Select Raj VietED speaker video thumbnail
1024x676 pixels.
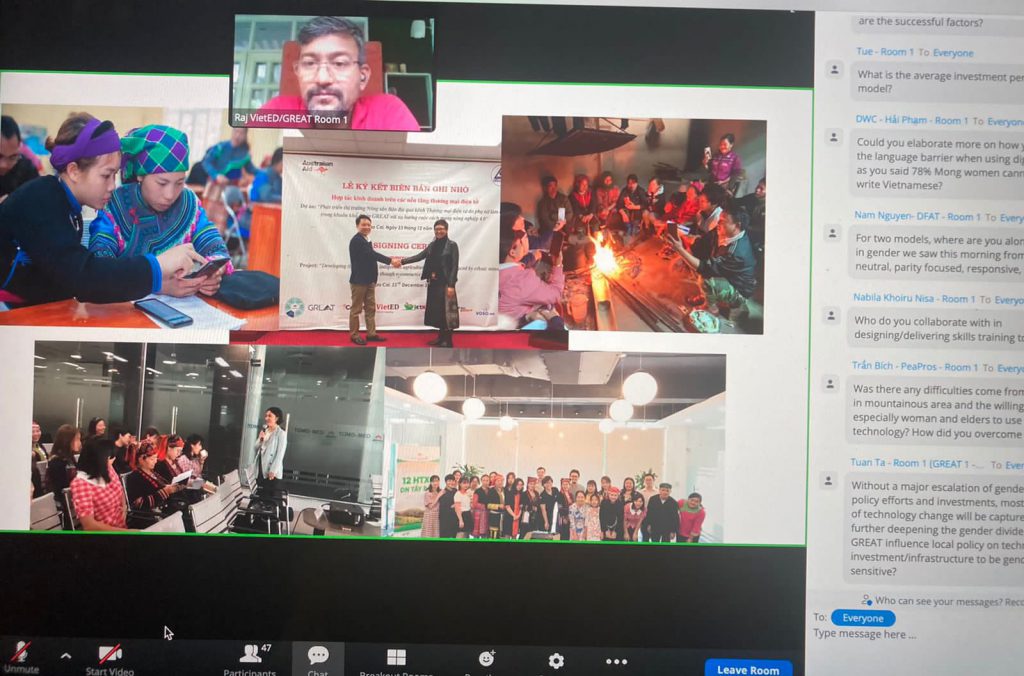click(332, 73)
